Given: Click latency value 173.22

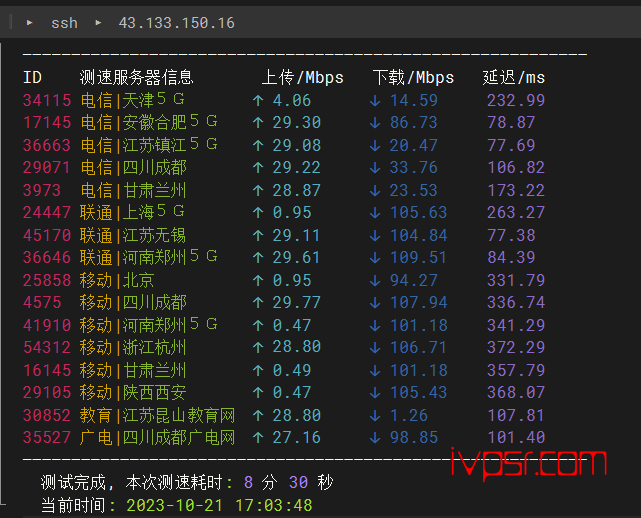Looking at the screenshot, I should point(516,190).
